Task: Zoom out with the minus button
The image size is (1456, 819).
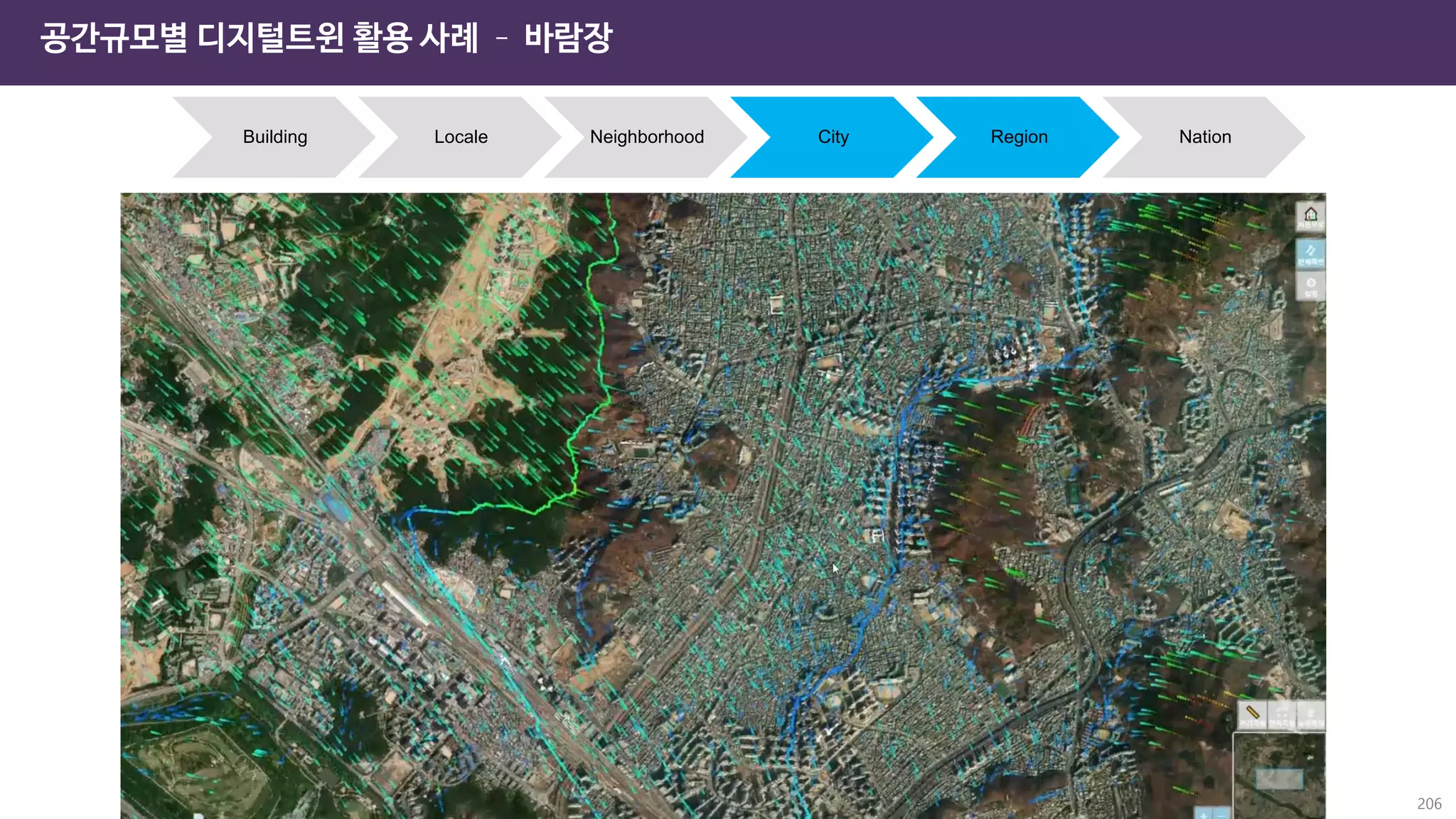Action: [1221, 814]
